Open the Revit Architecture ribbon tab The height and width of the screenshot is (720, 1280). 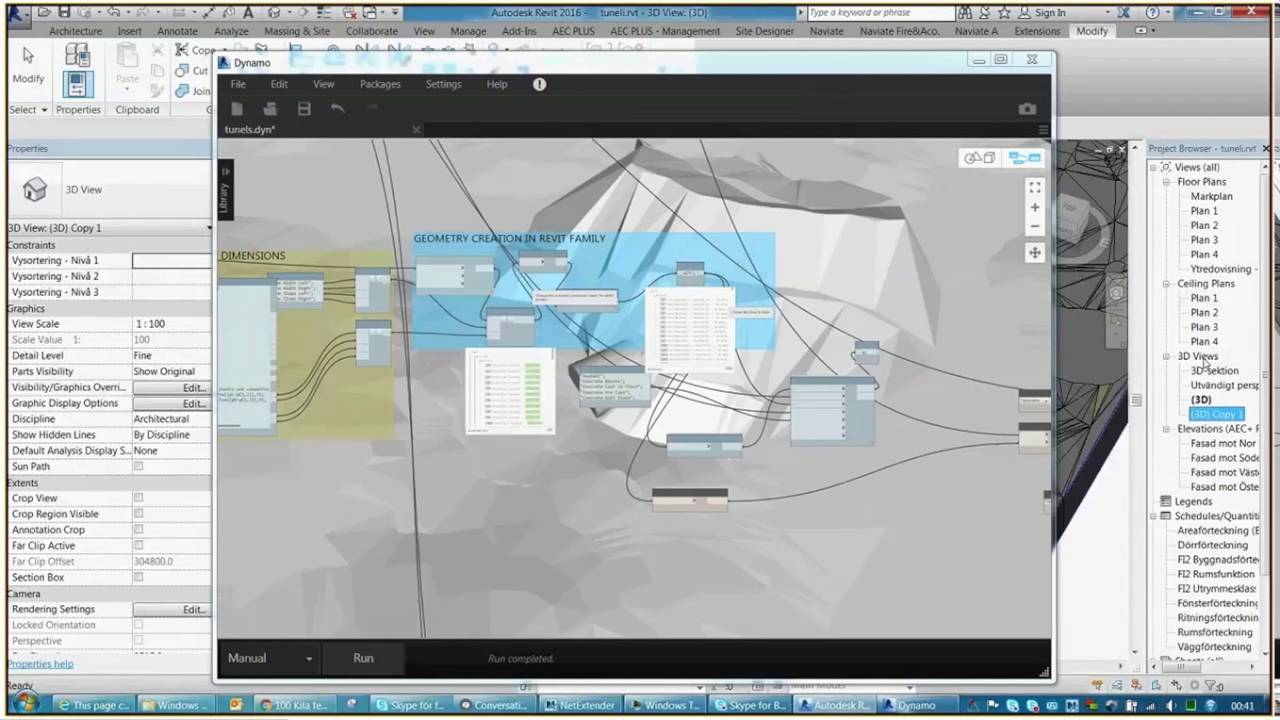[x=75, y=31]
